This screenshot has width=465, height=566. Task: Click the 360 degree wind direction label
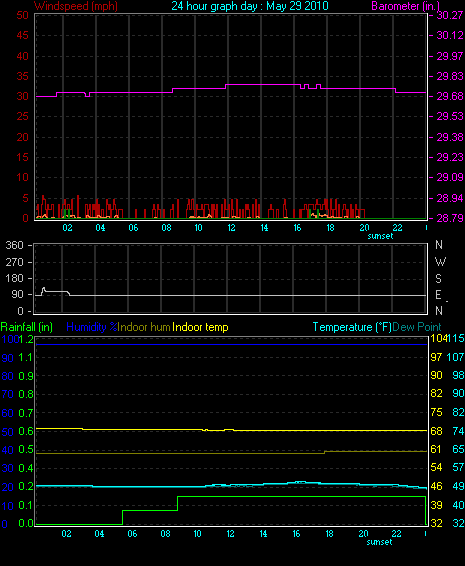[x=14, y=245]
